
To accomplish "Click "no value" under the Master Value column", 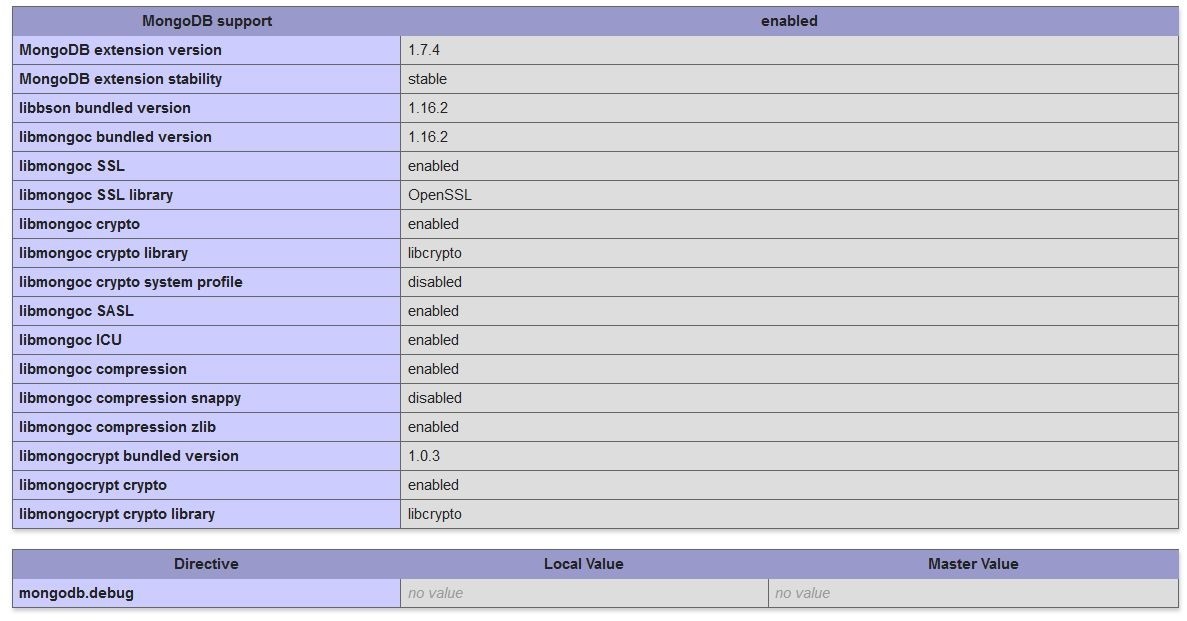I will coord(802,593).
